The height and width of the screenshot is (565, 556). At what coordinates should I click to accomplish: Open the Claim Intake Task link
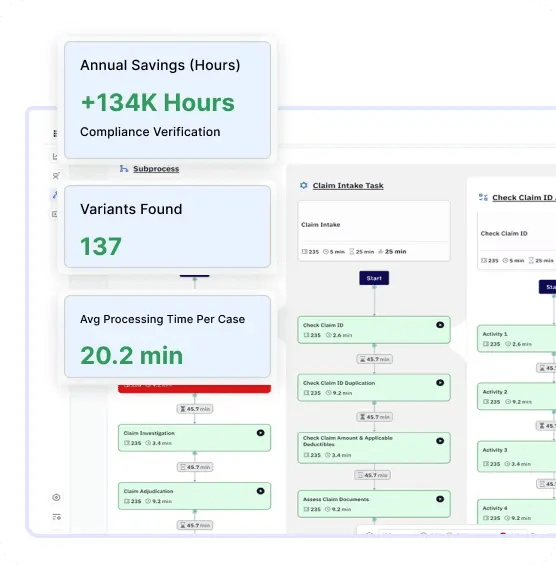(x=348, y=186)
